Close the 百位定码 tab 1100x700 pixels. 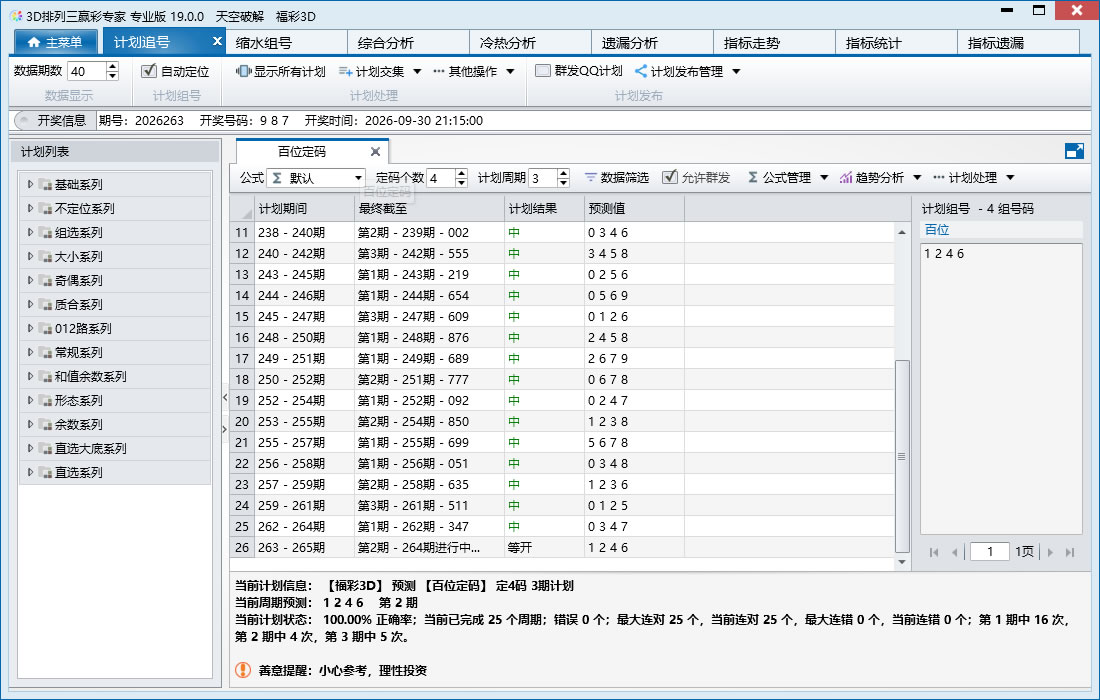click(x=375, y=152)
